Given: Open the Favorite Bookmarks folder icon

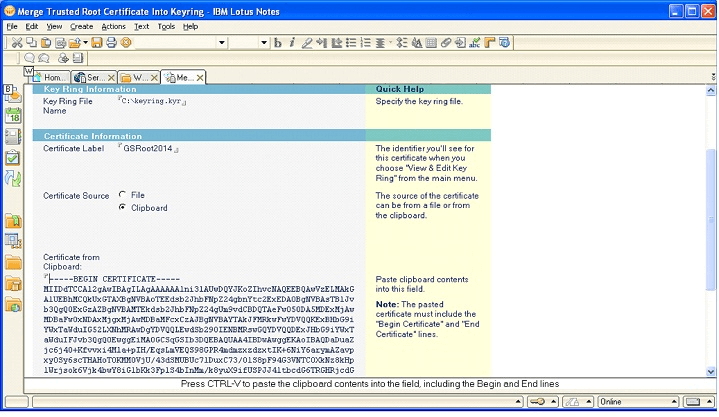Looking at the screenshot, I should coord(13,221).
